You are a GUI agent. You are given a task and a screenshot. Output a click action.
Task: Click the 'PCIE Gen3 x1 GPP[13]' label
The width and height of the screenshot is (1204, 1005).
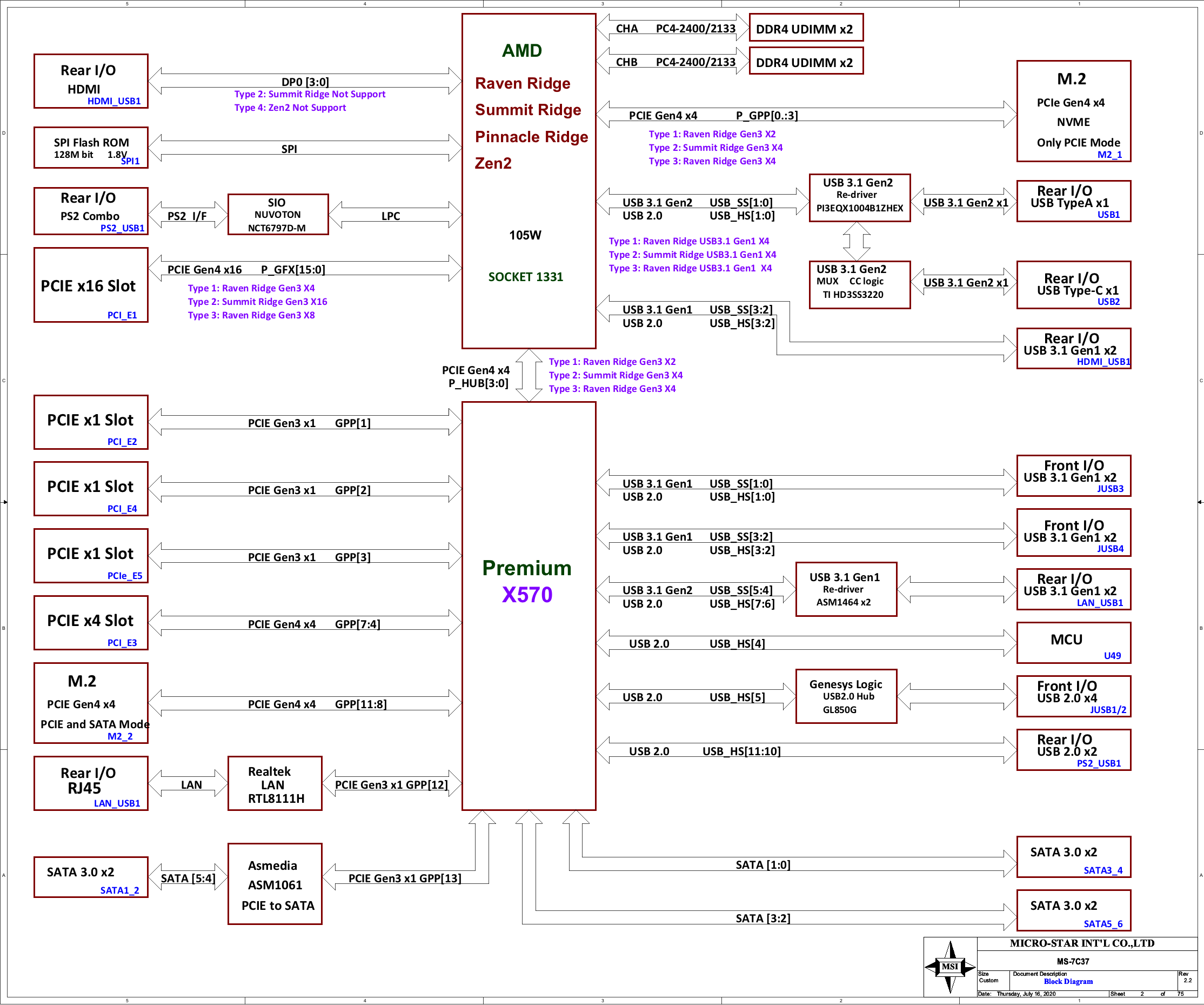click(405, 878)
